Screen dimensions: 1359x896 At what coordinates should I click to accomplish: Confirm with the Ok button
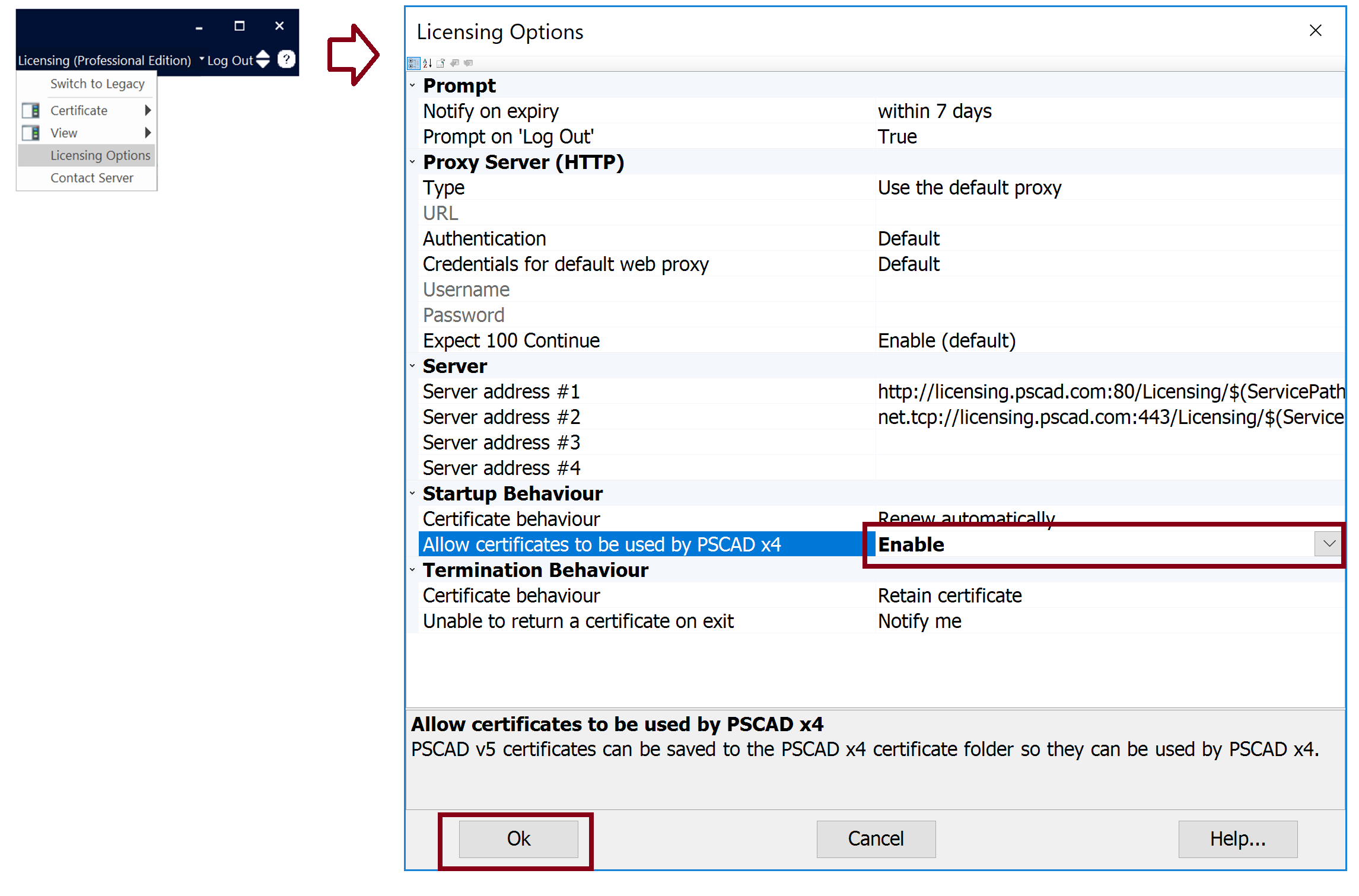[x=518, y=838]
